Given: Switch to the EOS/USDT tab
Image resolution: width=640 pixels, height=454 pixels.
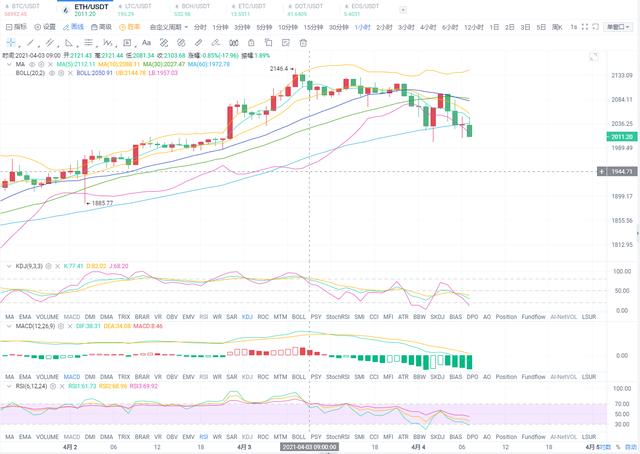Looking at the screenshot, I should pos(361,10).
